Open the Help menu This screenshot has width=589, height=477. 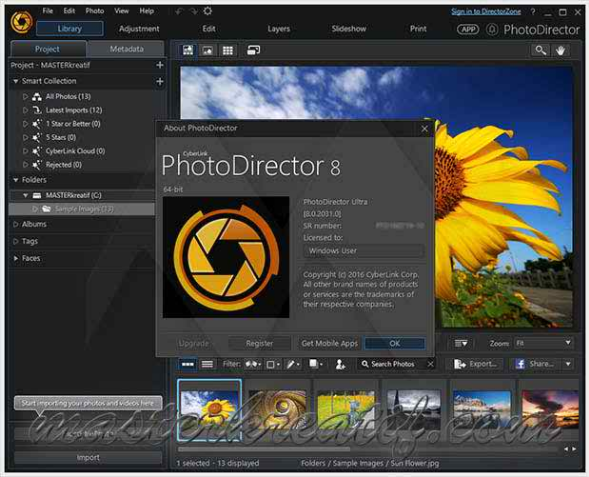point(146,11)
